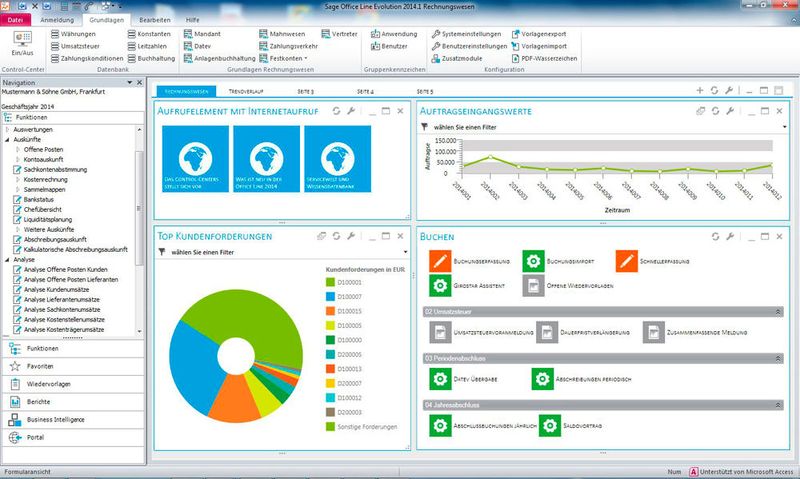Open Buchhaltung in the ribbon
The image size is (800, 479).
click(x=151, y=58)
